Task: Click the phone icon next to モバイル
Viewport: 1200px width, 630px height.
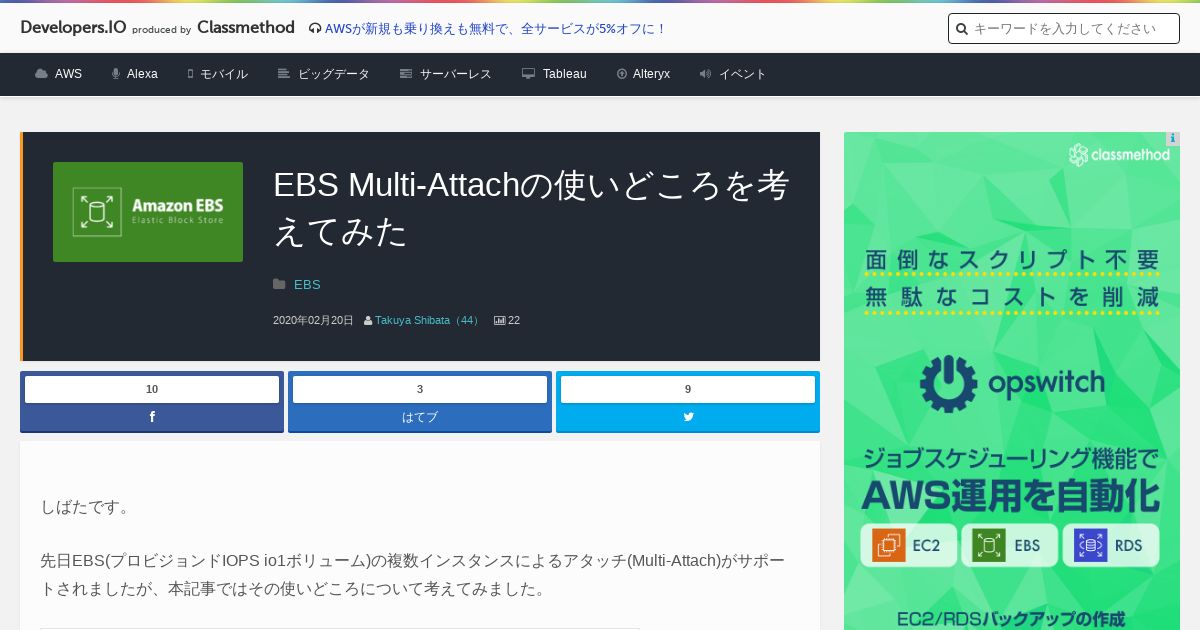Action: tap(190, 74)
